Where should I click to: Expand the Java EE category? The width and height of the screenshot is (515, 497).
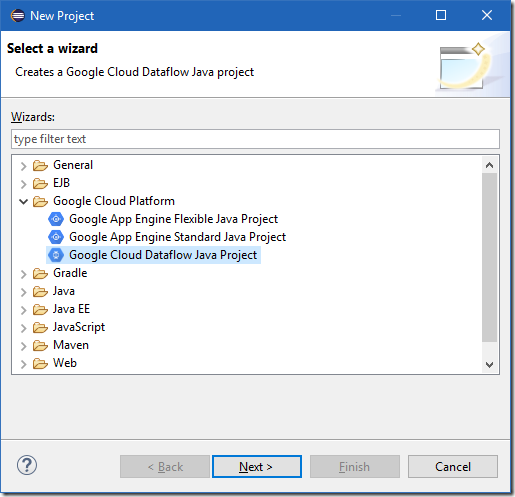tap(23, 310)
